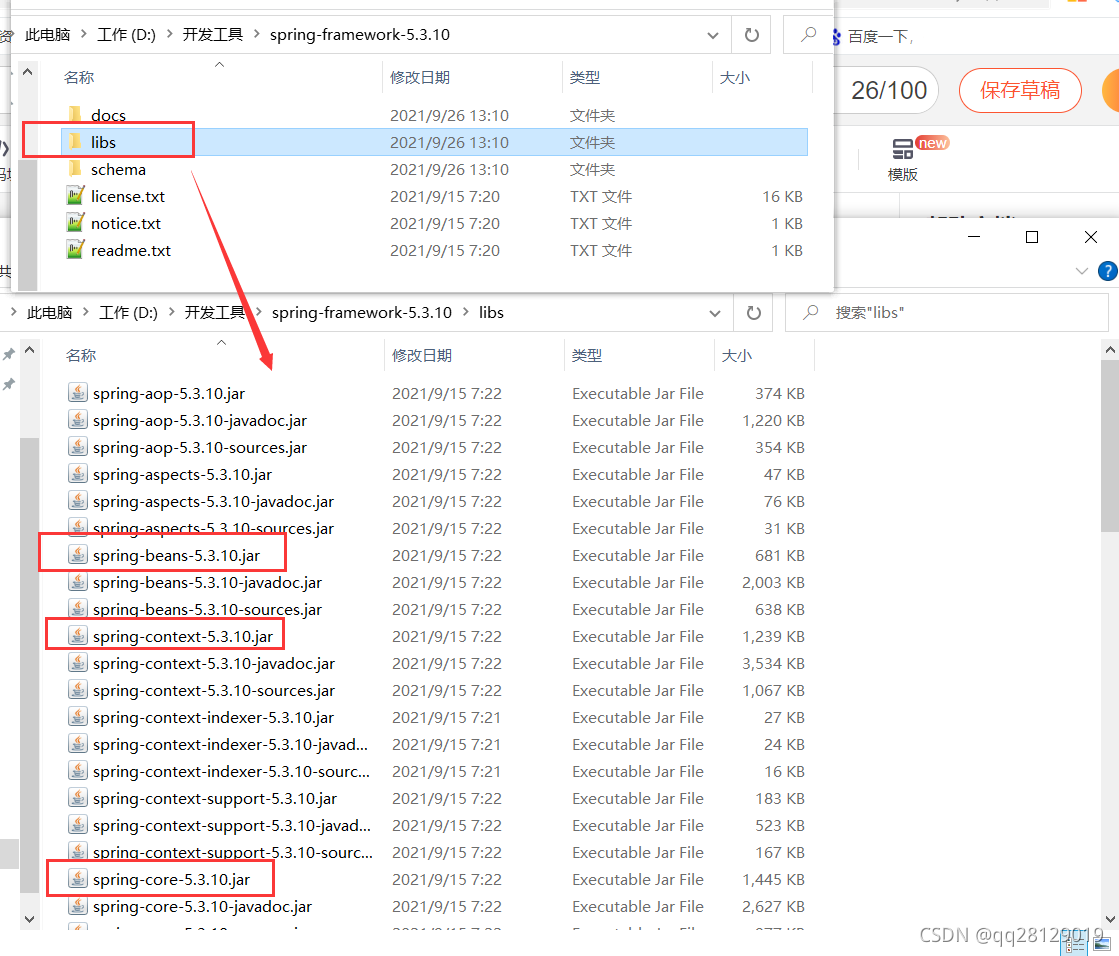Select spring-context-support-5.3.10-sourc... file name

click(233, 853)
